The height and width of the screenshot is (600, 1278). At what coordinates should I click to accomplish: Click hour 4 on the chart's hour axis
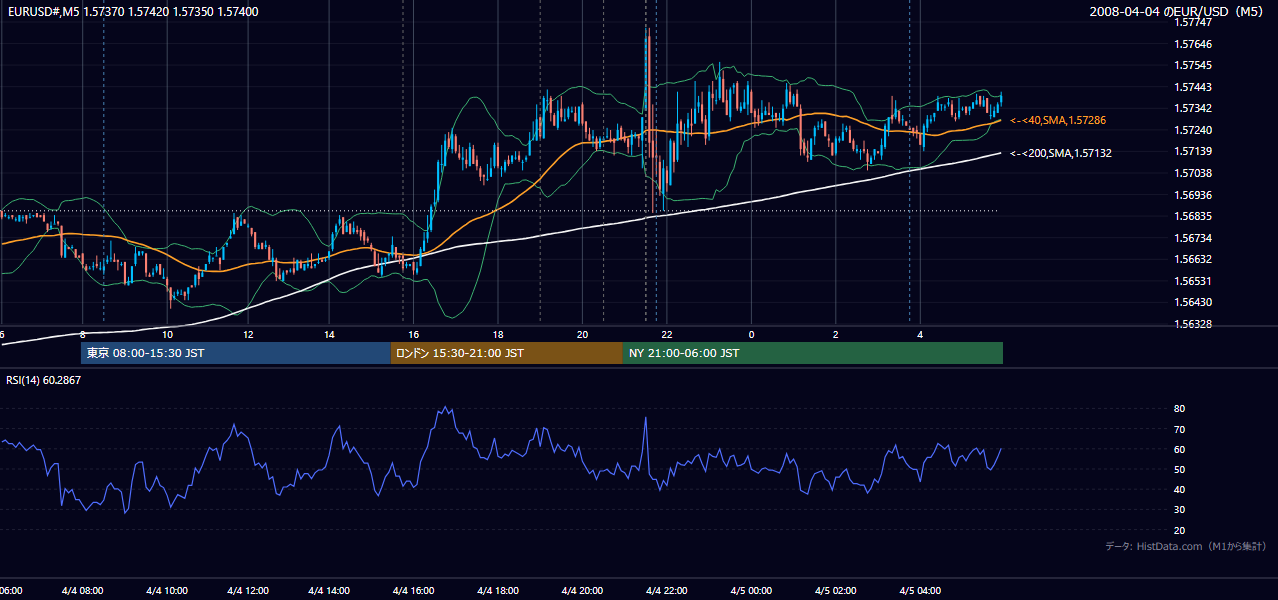click(920, 334)
